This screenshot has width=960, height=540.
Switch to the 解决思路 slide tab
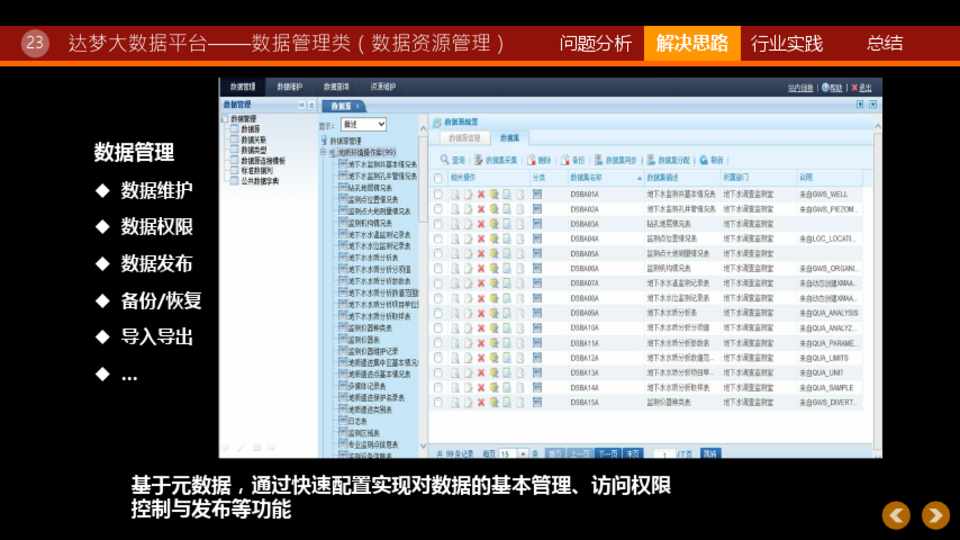(692, 43)
